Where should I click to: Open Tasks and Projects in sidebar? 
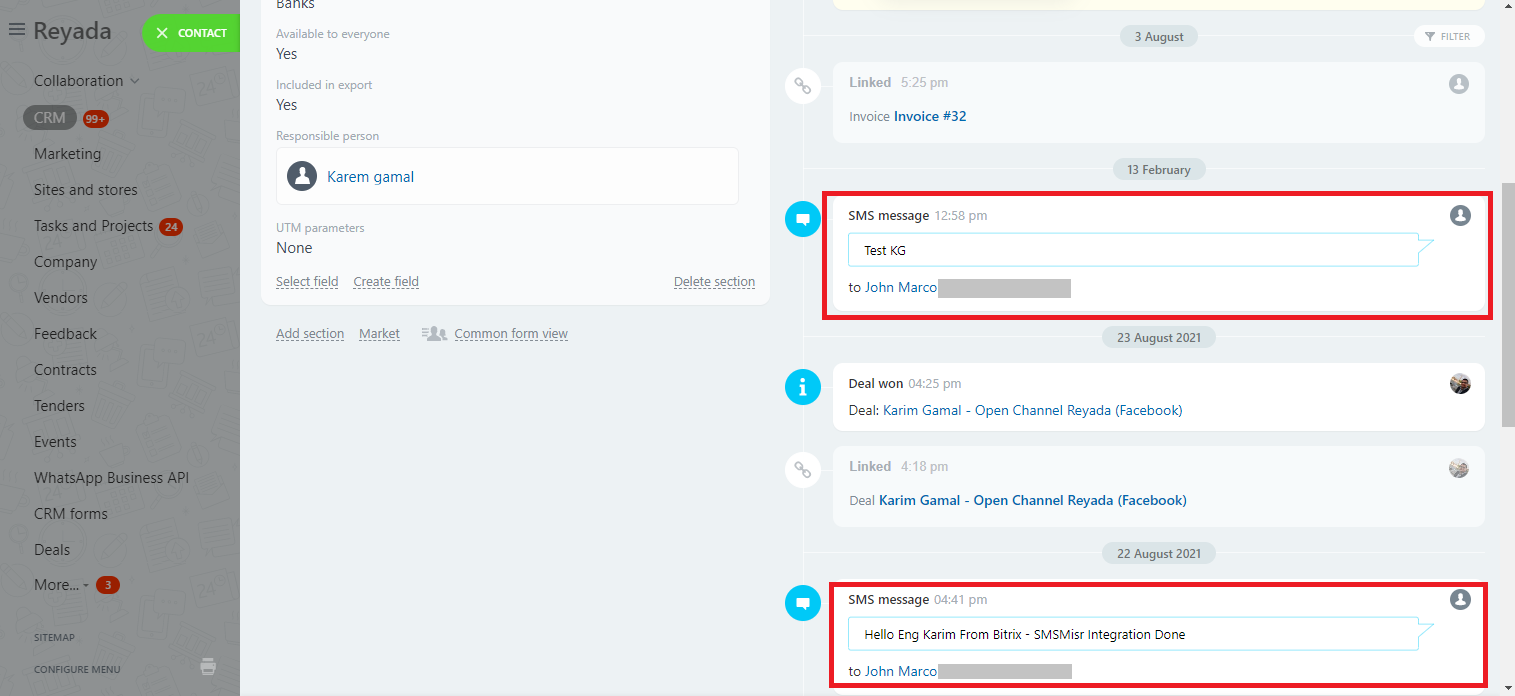[x=93, y=226]
